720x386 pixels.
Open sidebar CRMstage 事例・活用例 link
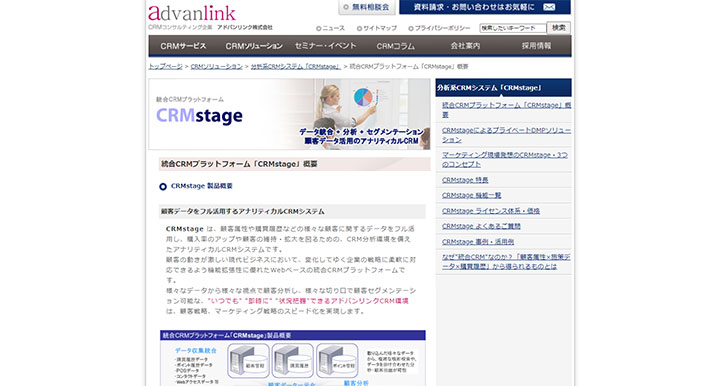coord(478,241)
